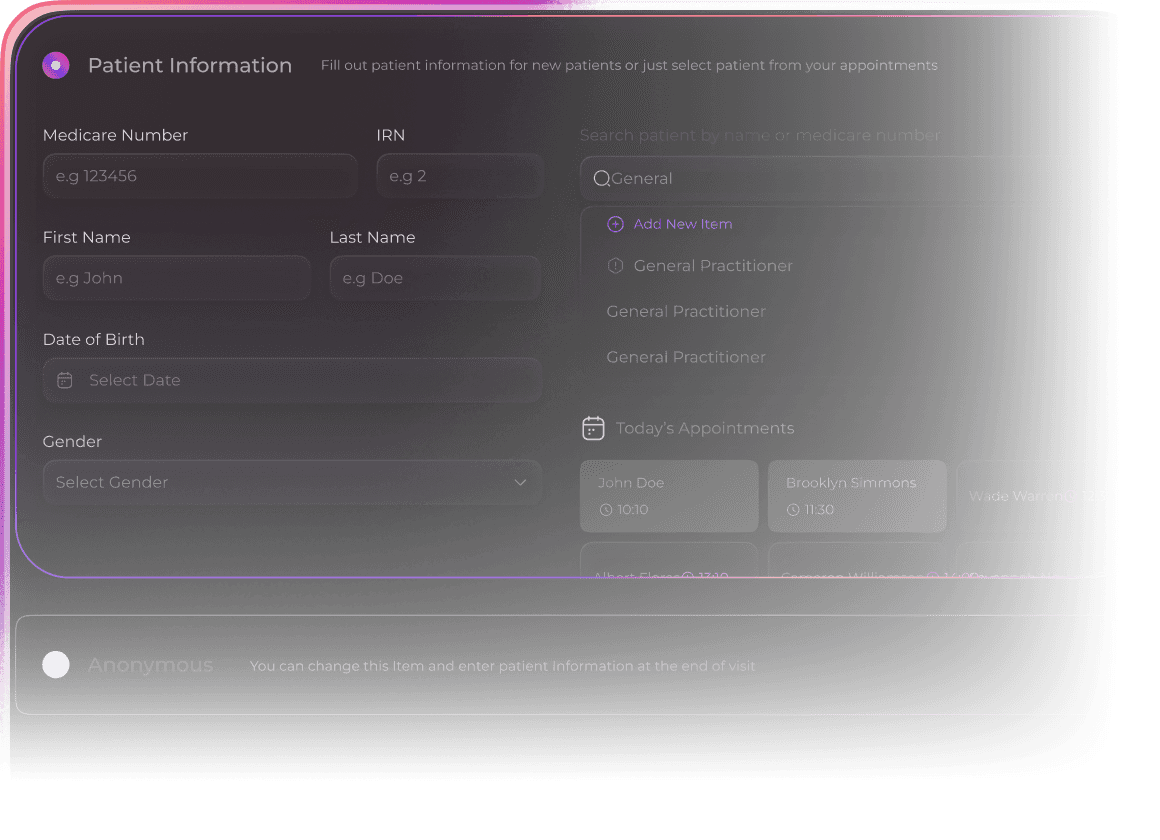Click the Today's Appointments calendar icon

pyautogui.click(x=593, y=429)
